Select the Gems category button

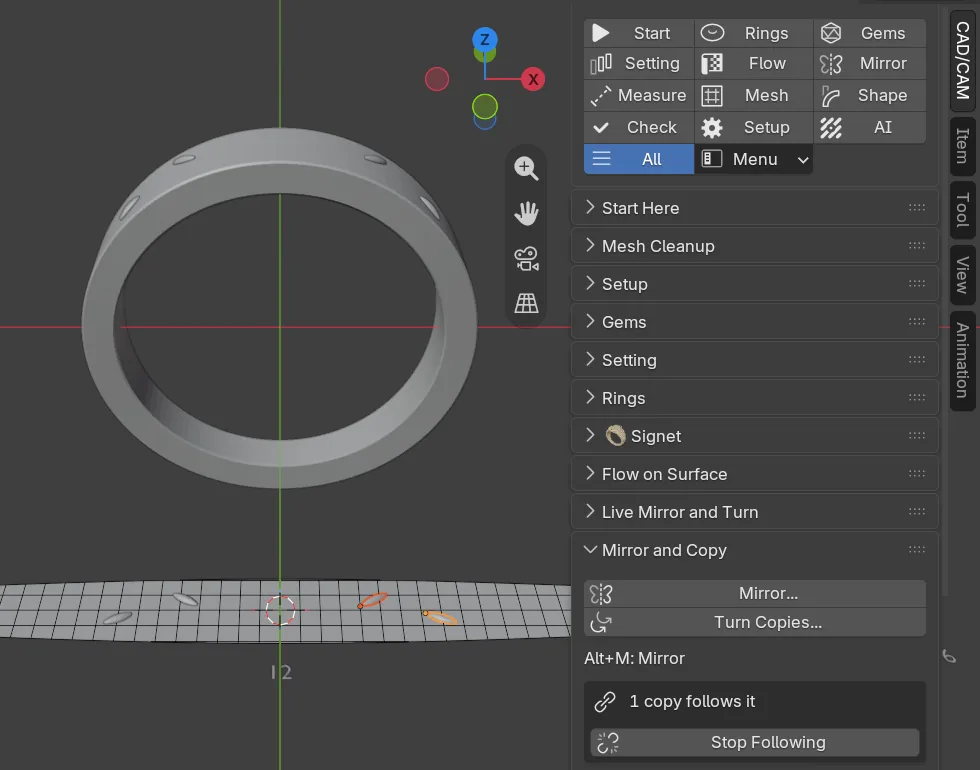point(869,32)
